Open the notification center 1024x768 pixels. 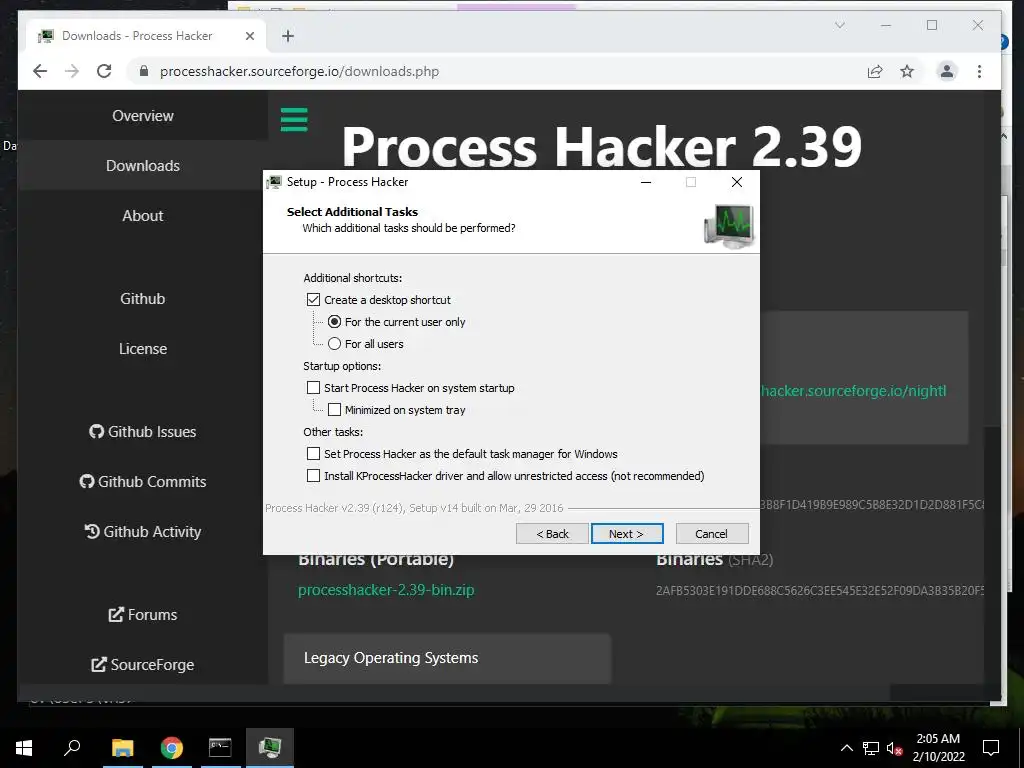[x=991, y=748]
